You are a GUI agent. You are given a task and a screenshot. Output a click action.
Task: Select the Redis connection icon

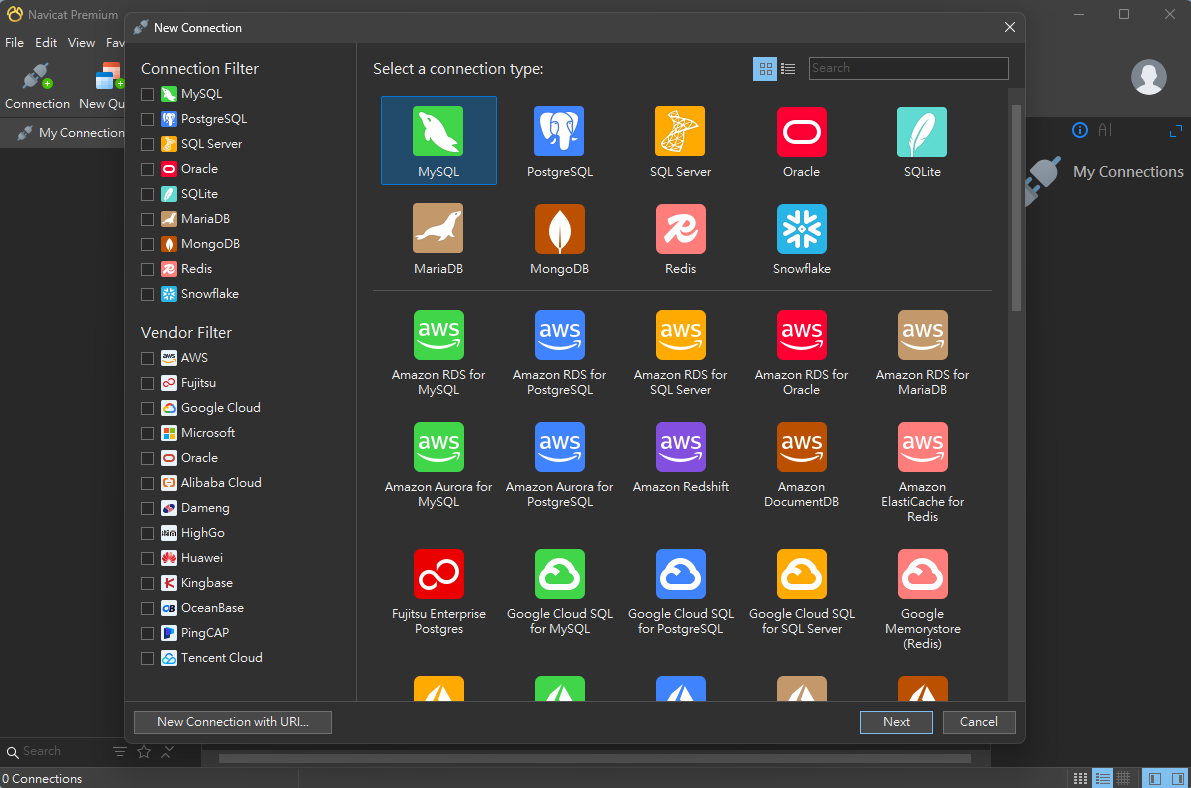[x=680, y=229]
